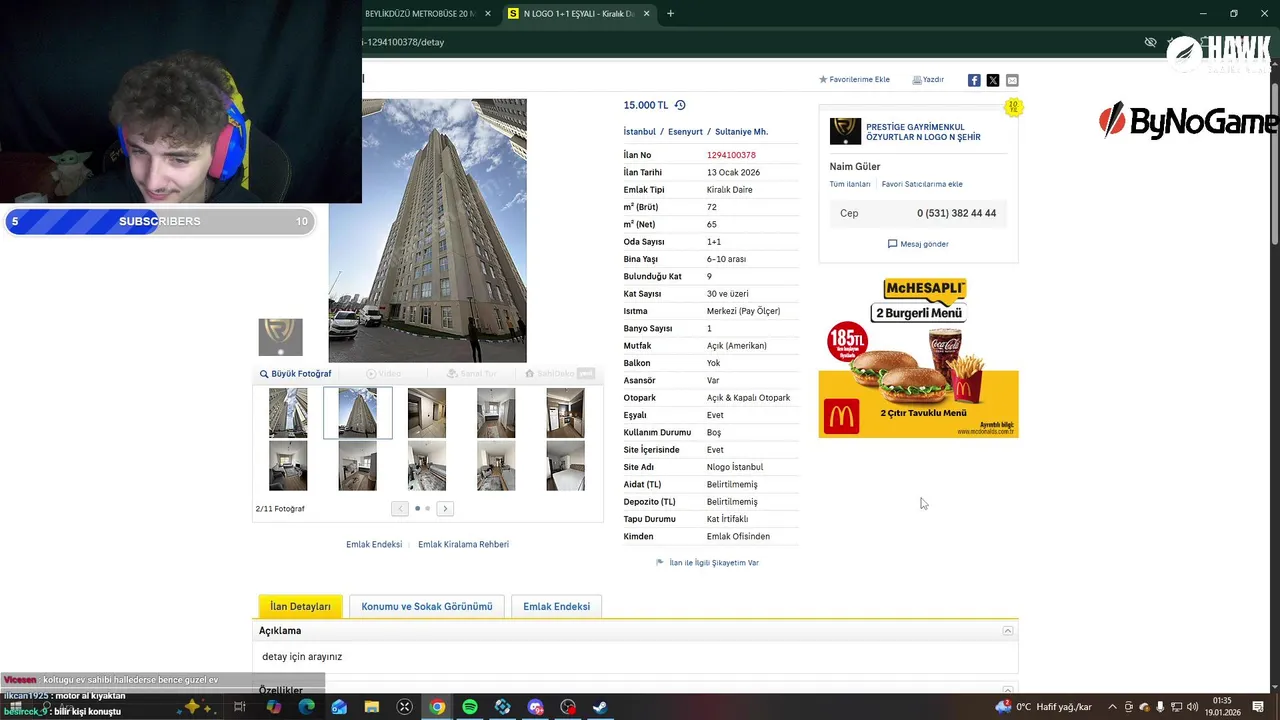The width and height of the screenshot is (1280, 720).
Task: Switch to N LOGO 1+1 EŞYALI browser tab
Action: coord(579,13)
